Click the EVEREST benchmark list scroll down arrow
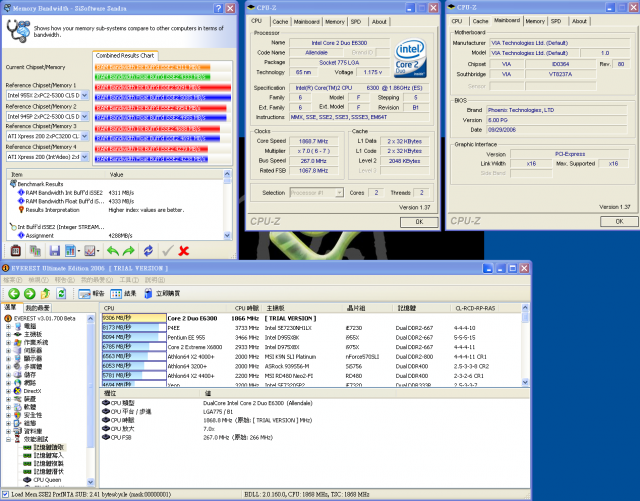This screenshot has width=640, height=501. (525, 382)
